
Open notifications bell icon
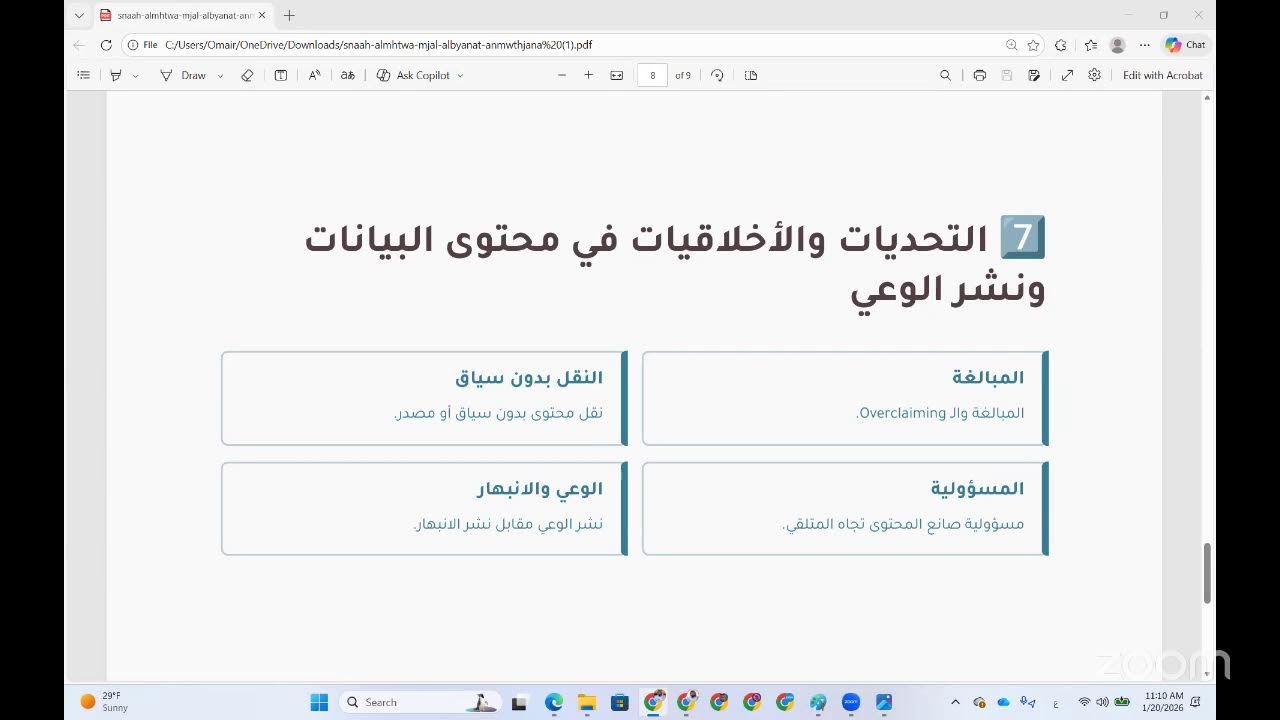tap(1196, 702)
